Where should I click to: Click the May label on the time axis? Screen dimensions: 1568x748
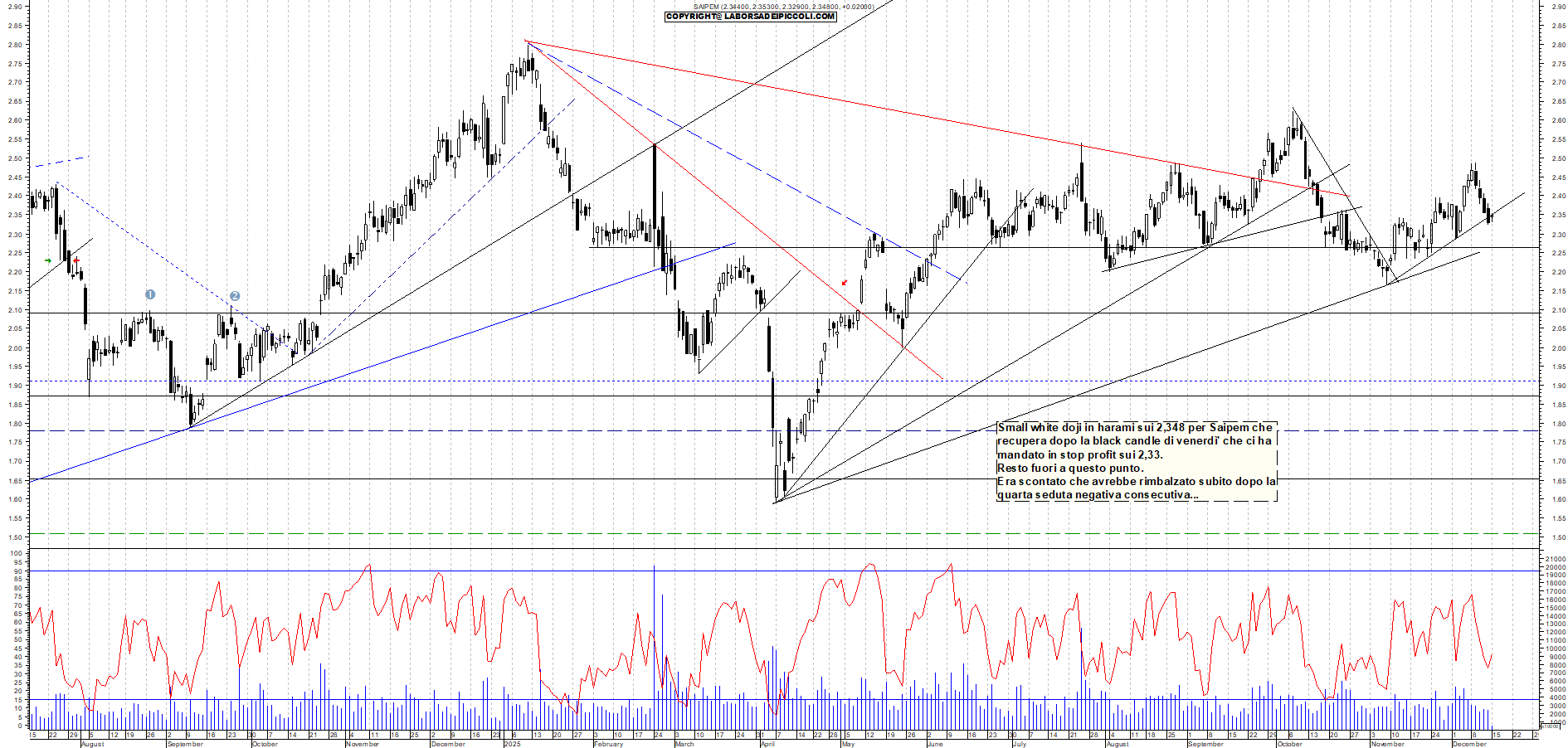click(x=847, y=744)
